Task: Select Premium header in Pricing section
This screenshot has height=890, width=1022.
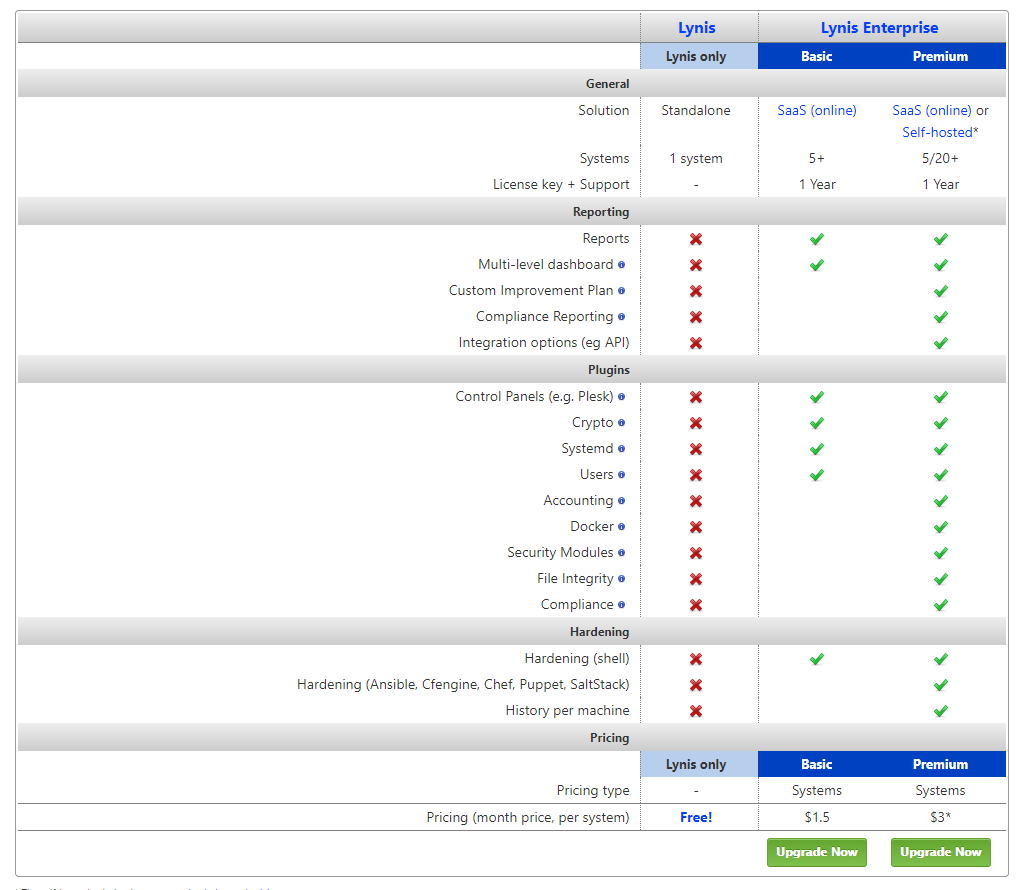Action: (x=941, y=764)
